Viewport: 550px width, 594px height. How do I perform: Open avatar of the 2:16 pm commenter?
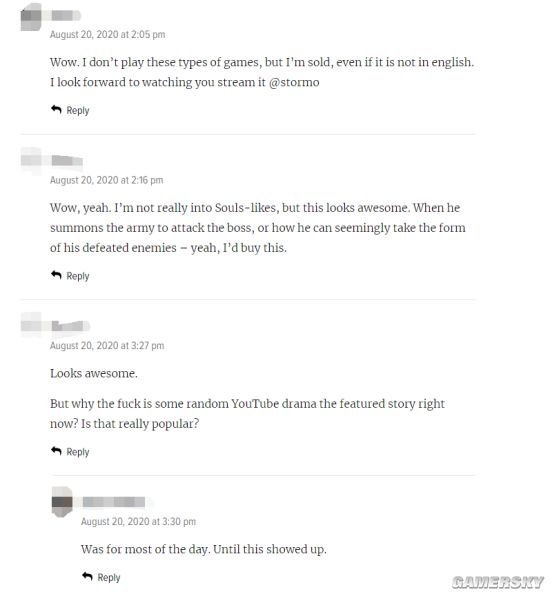coord(31,161)
